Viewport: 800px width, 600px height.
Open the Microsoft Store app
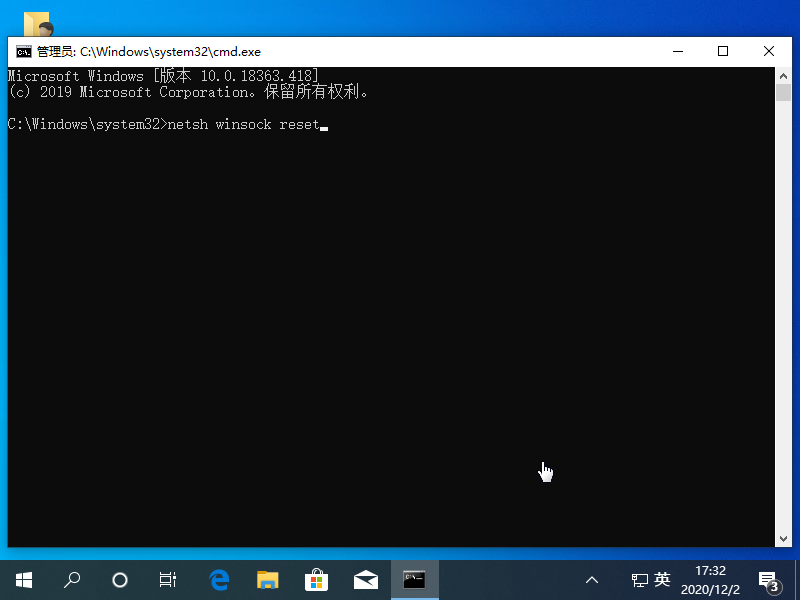(317, 580)
